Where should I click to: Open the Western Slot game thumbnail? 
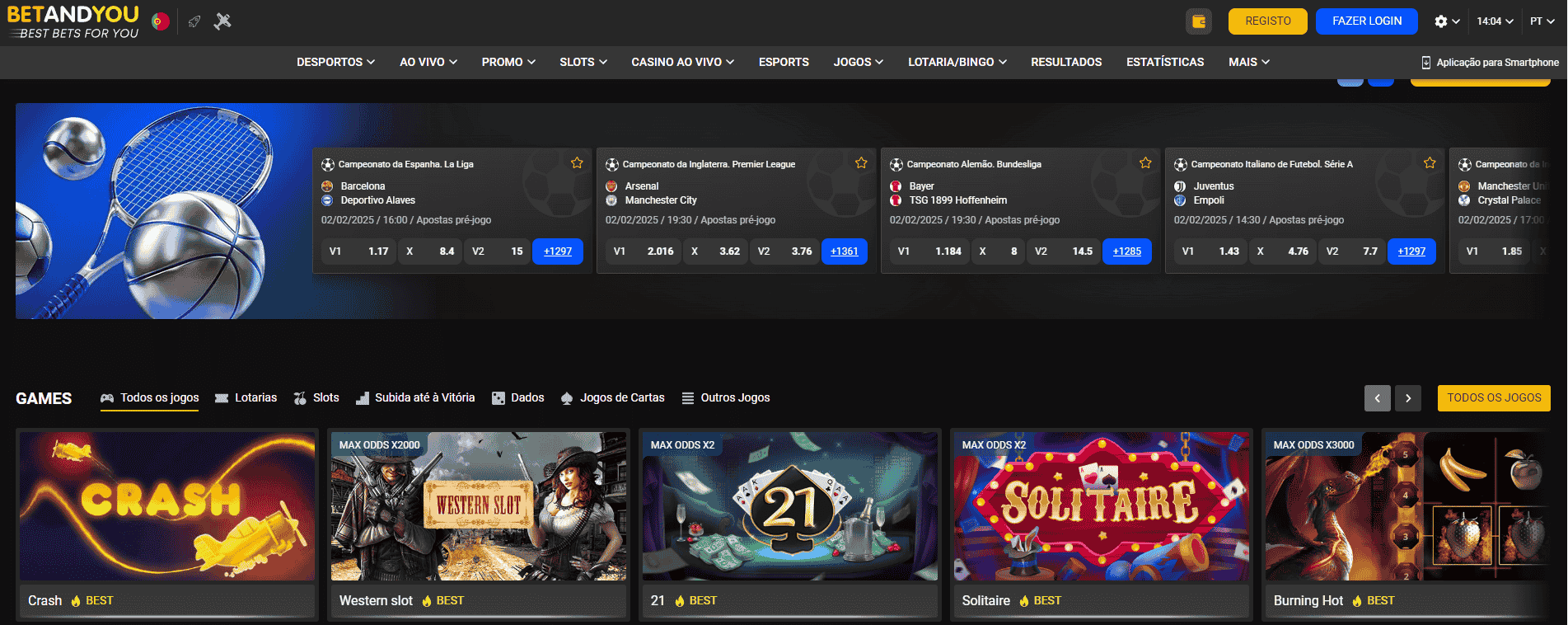click(478, 506)
